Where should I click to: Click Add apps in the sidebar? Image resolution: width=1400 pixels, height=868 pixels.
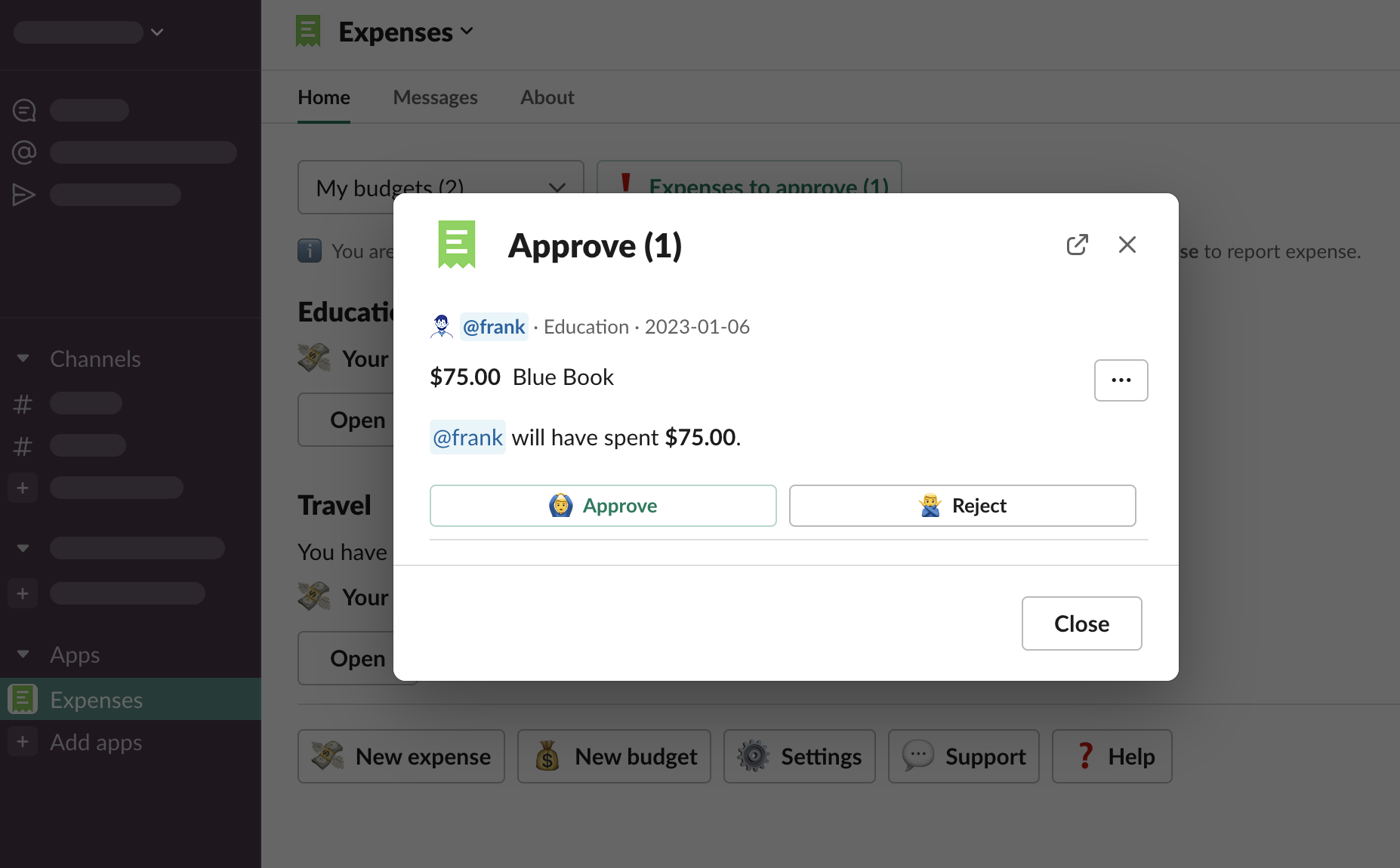click(96, 742)
